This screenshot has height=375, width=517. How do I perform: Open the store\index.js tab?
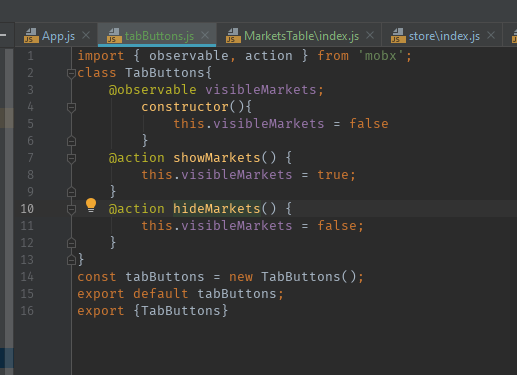point(444,36)
